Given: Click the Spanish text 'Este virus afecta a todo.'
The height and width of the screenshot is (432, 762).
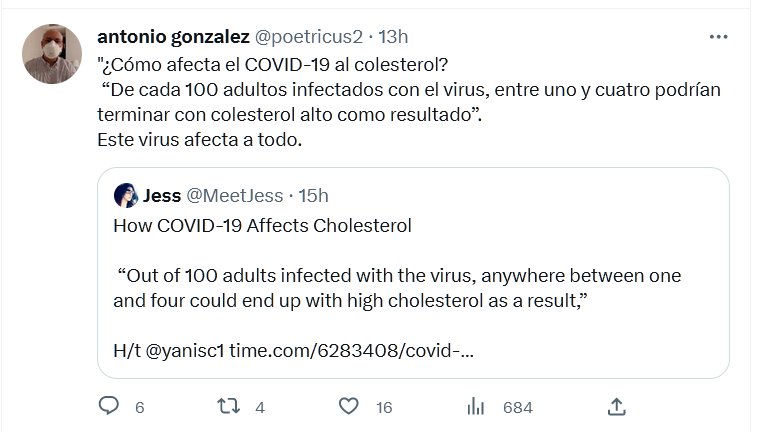Looking at the screenshot, I should [198, 139].
